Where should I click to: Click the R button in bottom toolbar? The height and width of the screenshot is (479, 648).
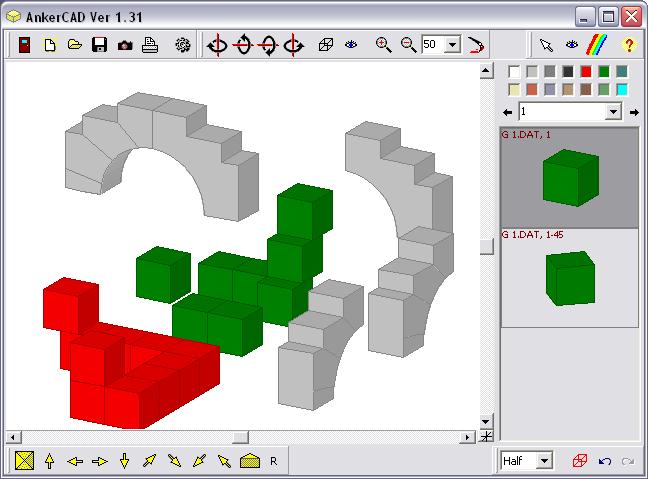click(x=274, y=461)
